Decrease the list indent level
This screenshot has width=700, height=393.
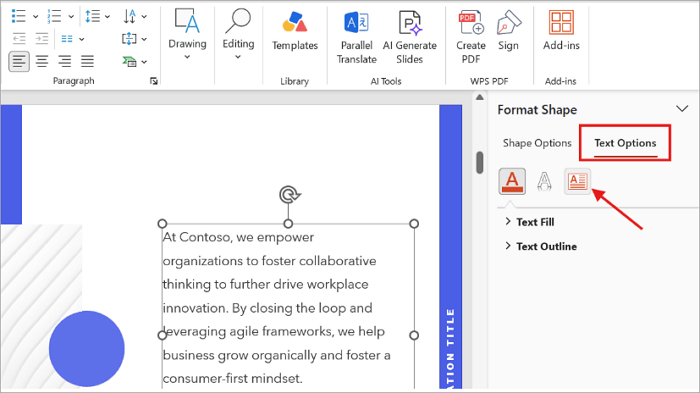click(19, 39)
